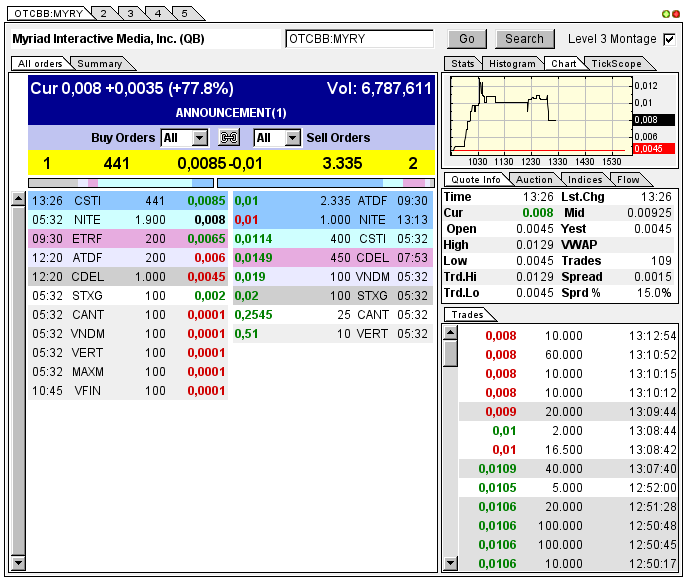Open the Indices tab
The height and width of the screenshot is (580, 686).
click(585, 179)
